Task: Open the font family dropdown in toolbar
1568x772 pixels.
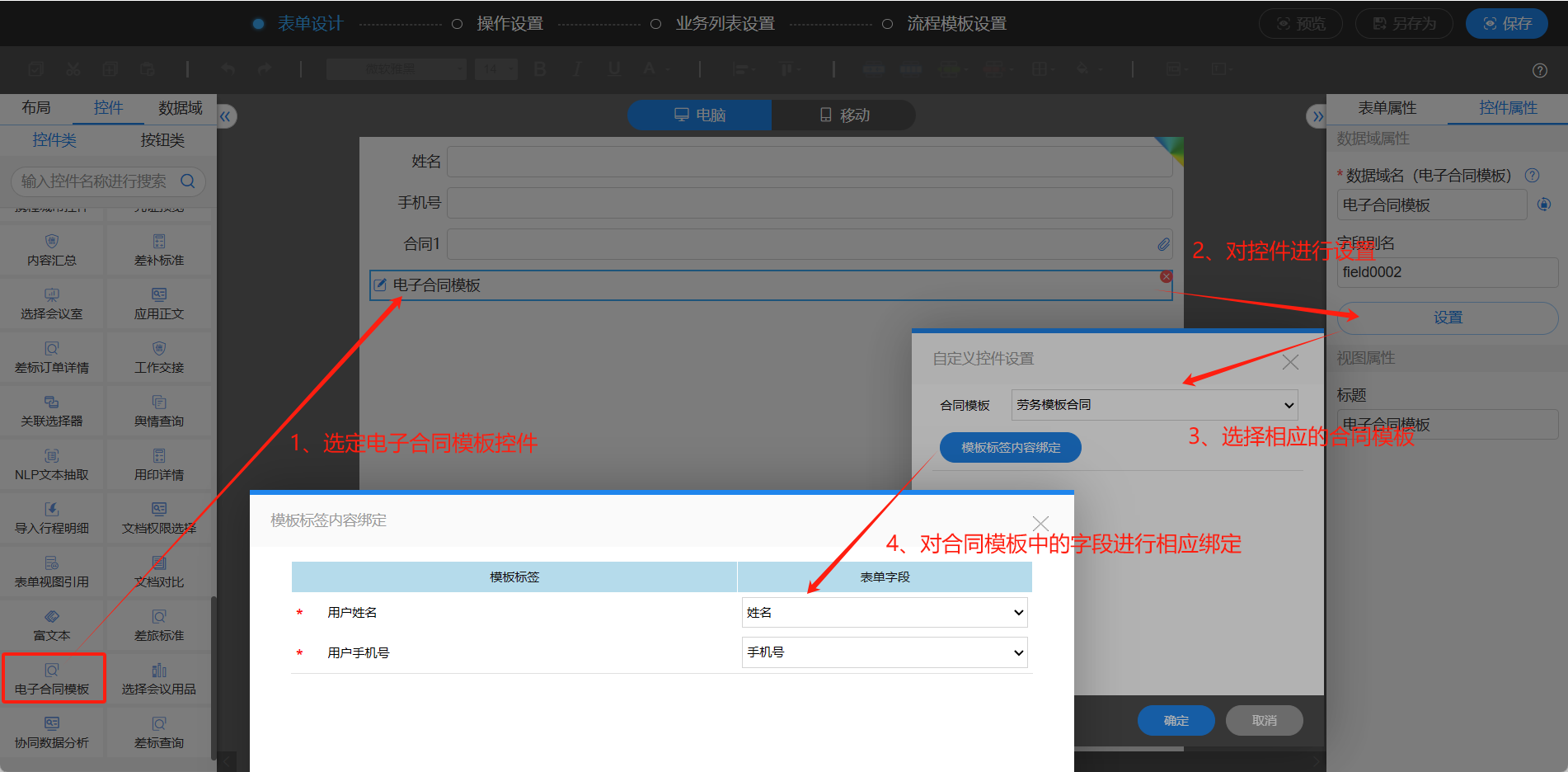Action: click(x=397, y=69)
